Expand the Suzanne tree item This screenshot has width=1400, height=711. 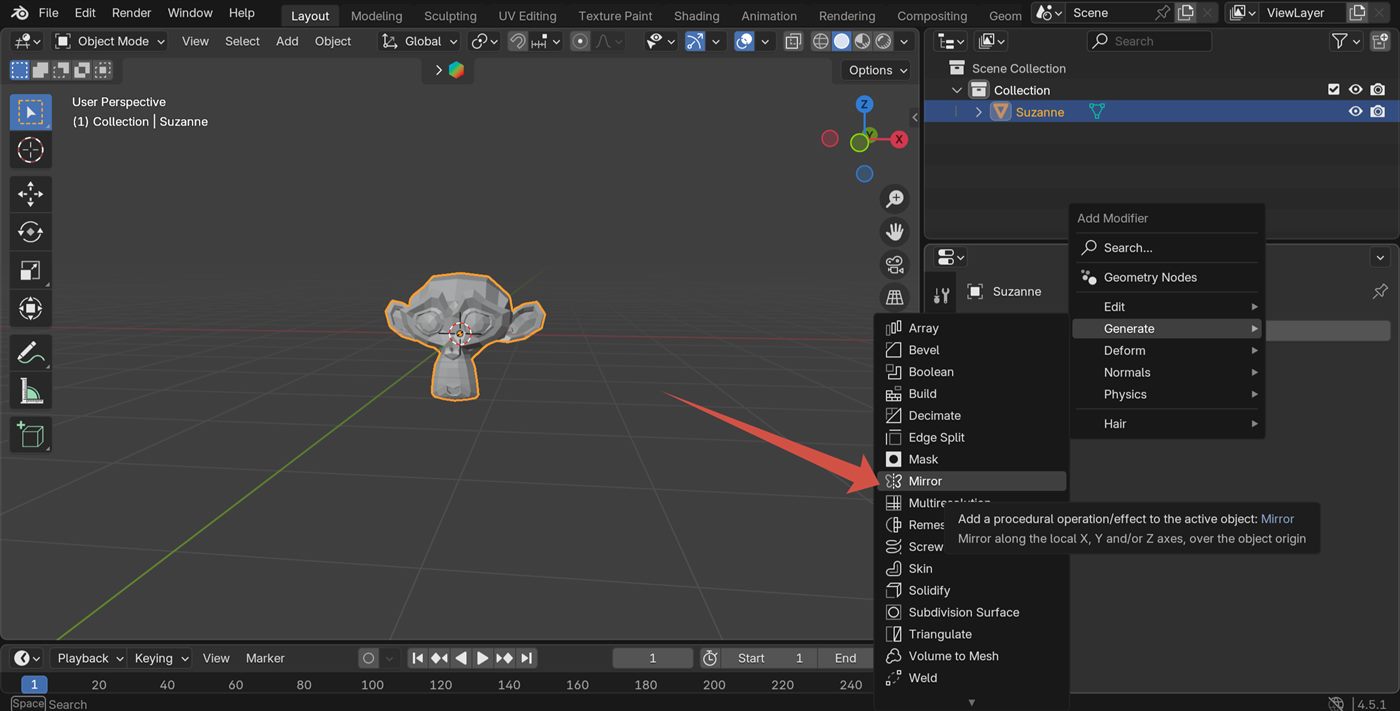[x=979, y=112]
